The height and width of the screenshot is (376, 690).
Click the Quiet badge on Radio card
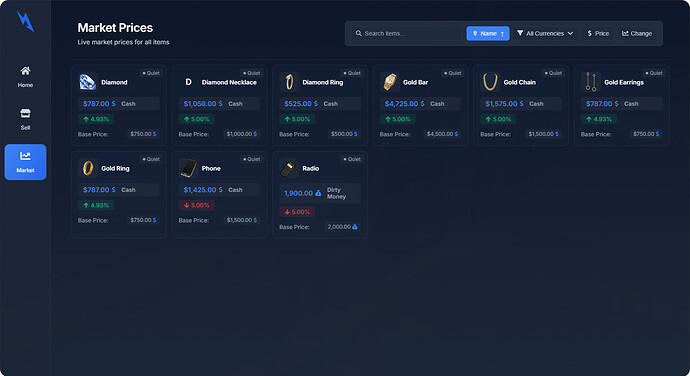click(352, 159)
